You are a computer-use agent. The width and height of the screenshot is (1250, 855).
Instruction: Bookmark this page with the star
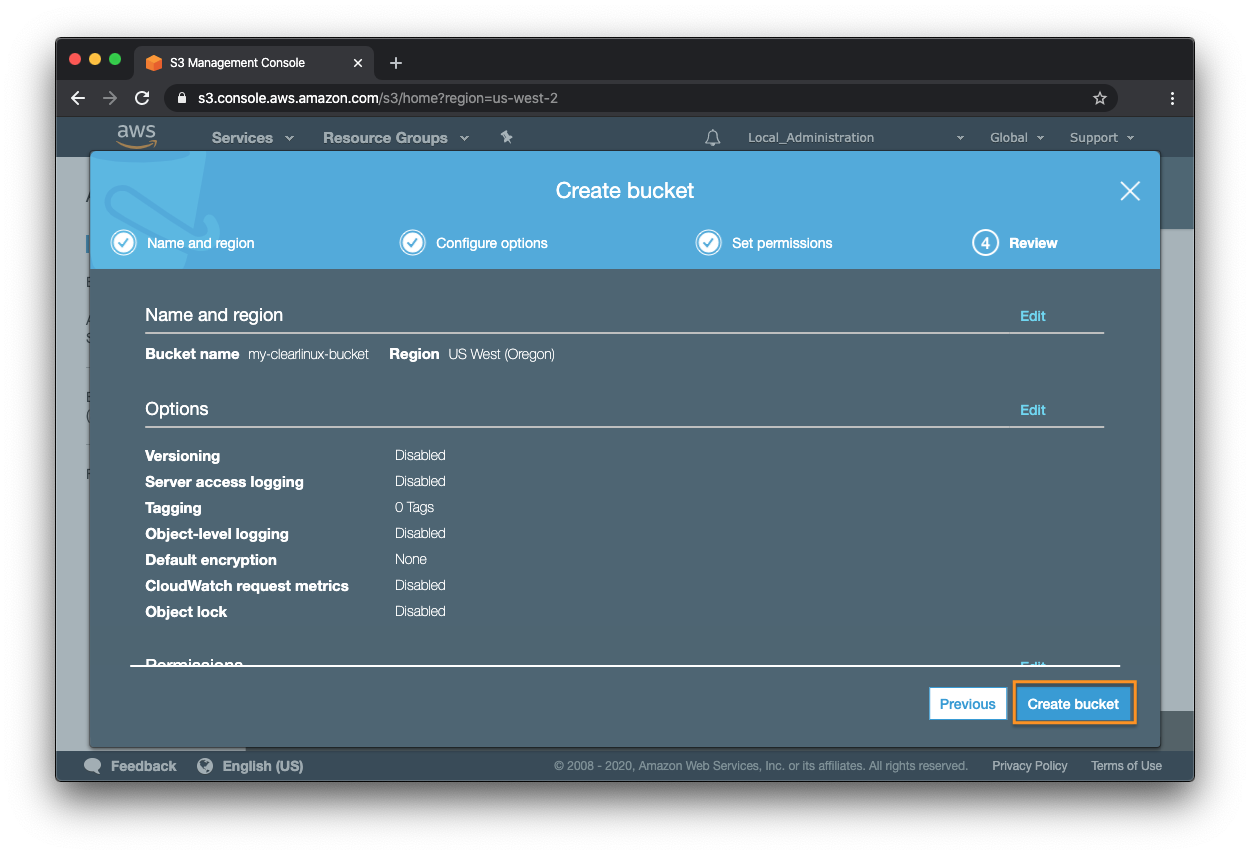[x=1099, y=98]
